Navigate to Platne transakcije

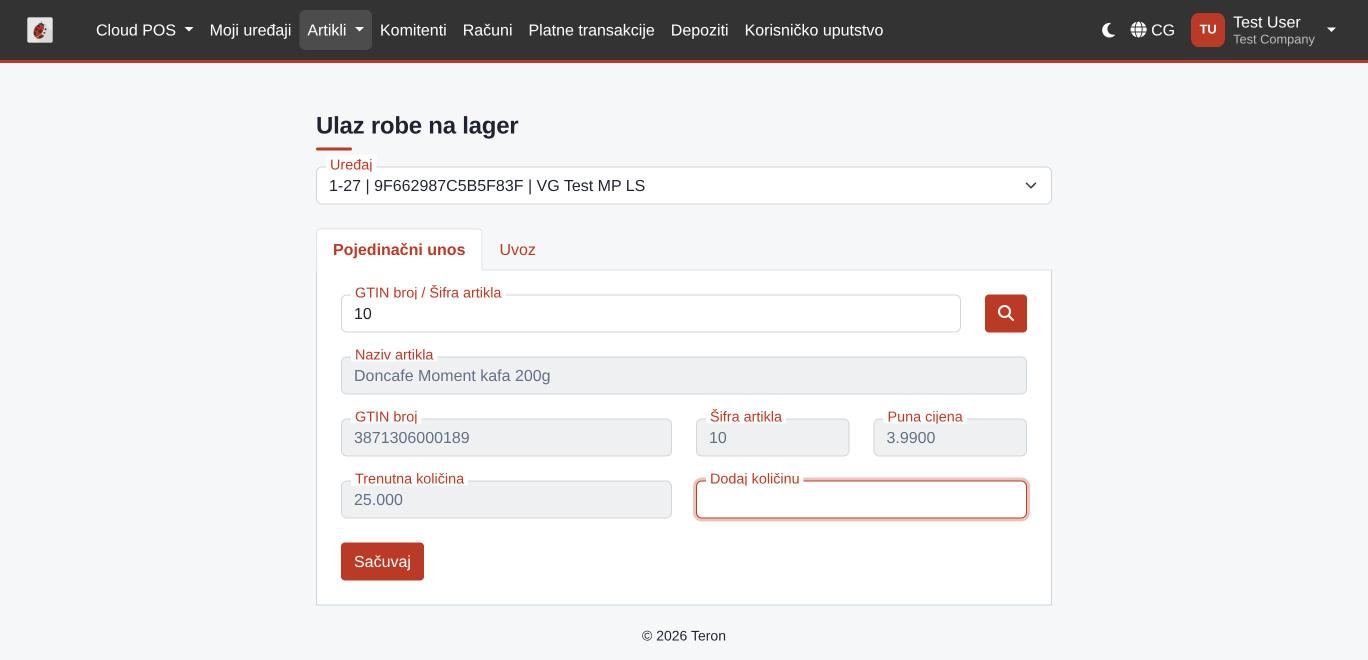tap(591, 30)
